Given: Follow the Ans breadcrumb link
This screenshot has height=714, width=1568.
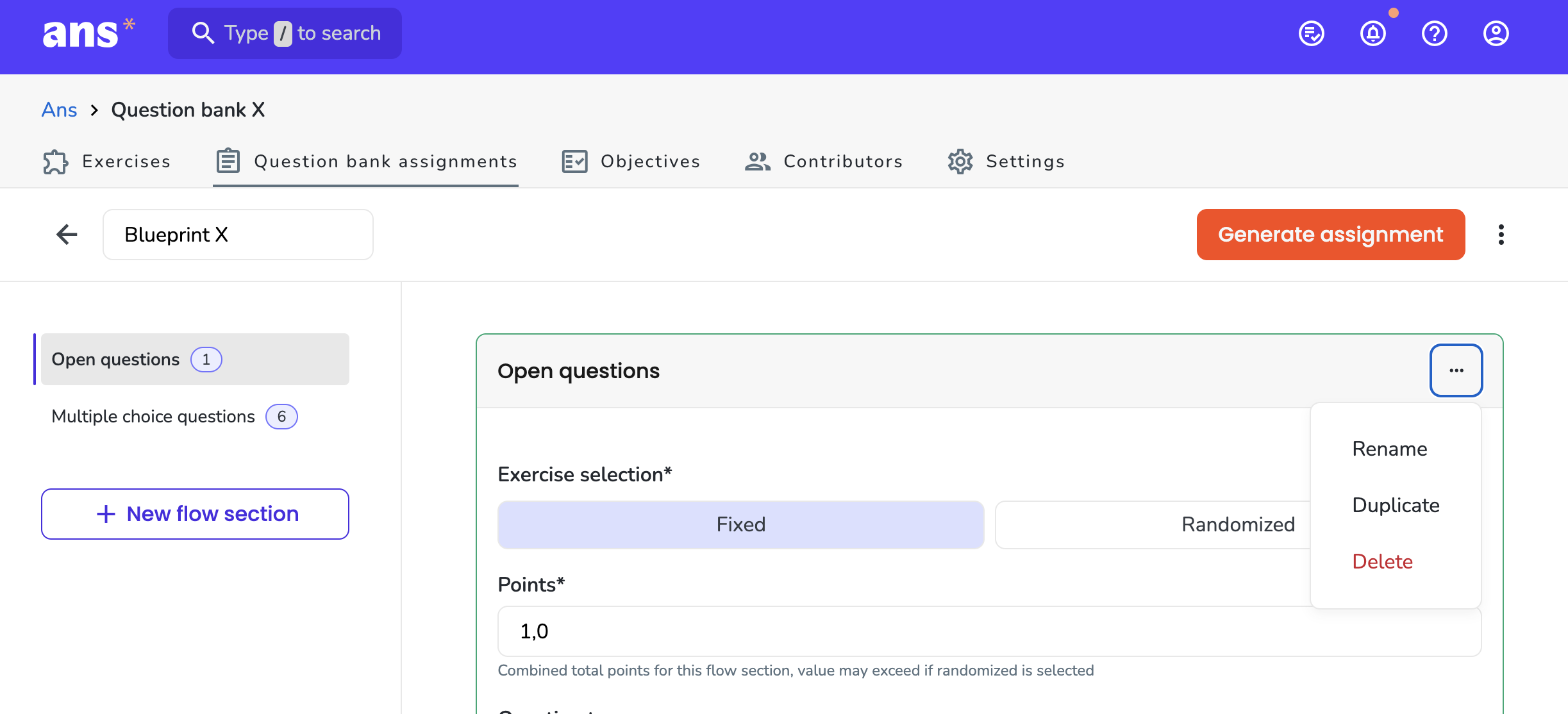Looking at the screenshot, I should pos(59,110).
